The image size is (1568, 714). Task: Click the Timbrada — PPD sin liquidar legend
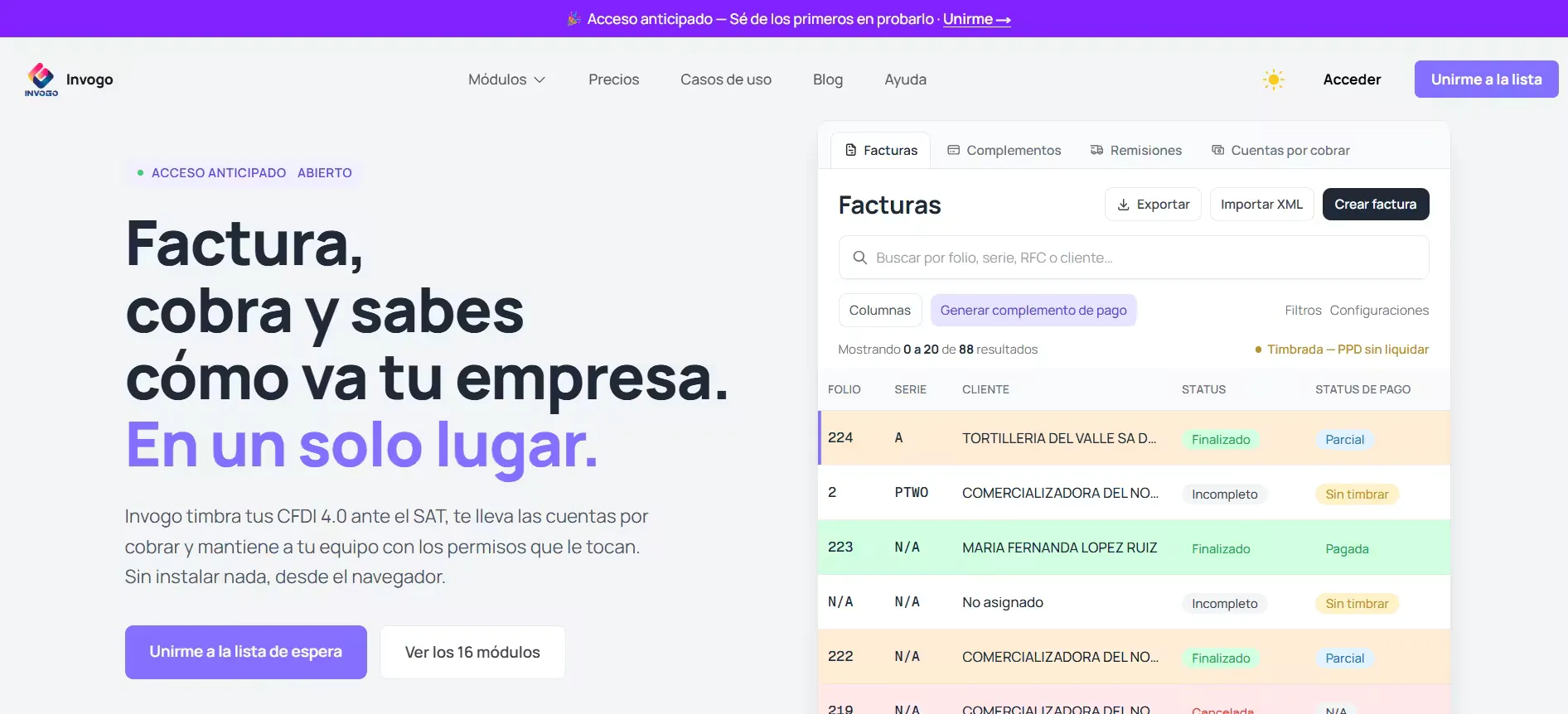coord(1342,350)
